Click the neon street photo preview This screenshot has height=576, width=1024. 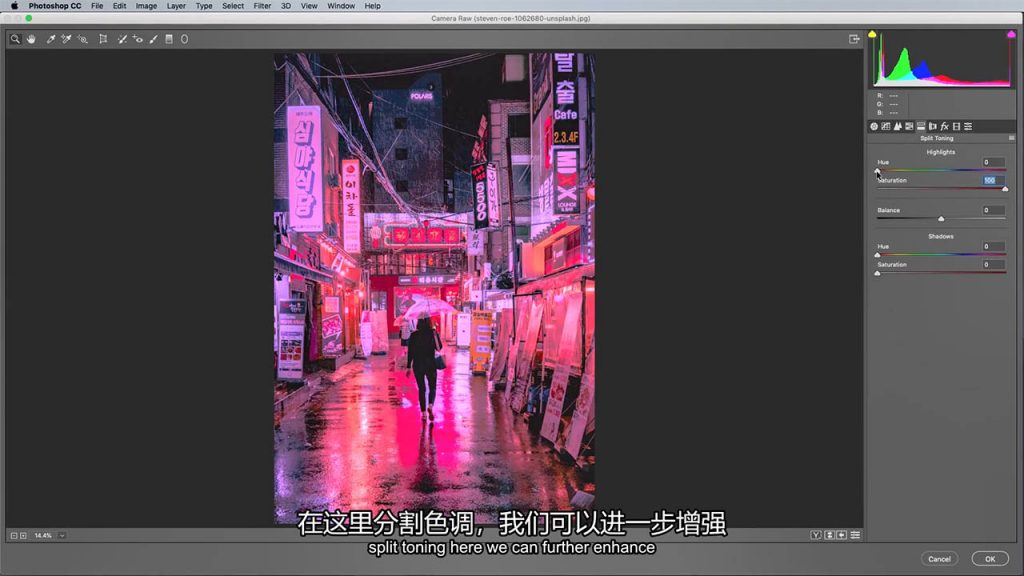pos(434,288)
